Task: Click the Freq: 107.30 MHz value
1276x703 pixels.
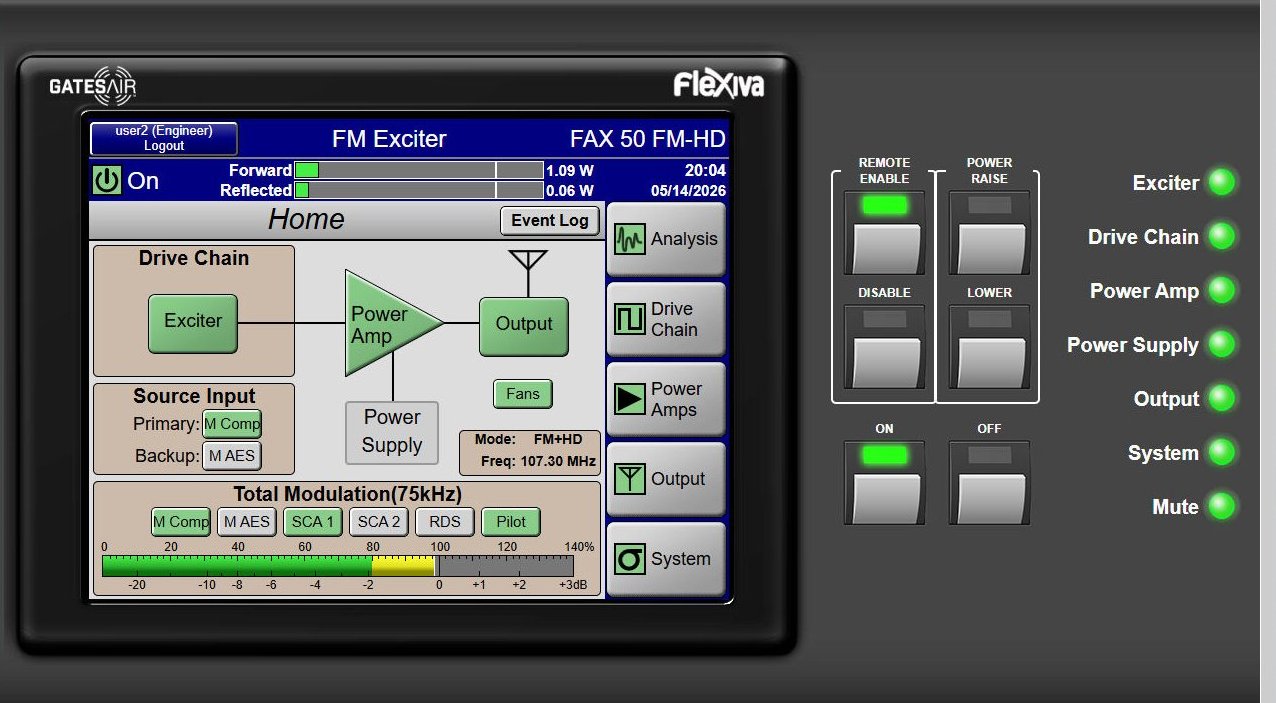Action: [x=536, y=462]
